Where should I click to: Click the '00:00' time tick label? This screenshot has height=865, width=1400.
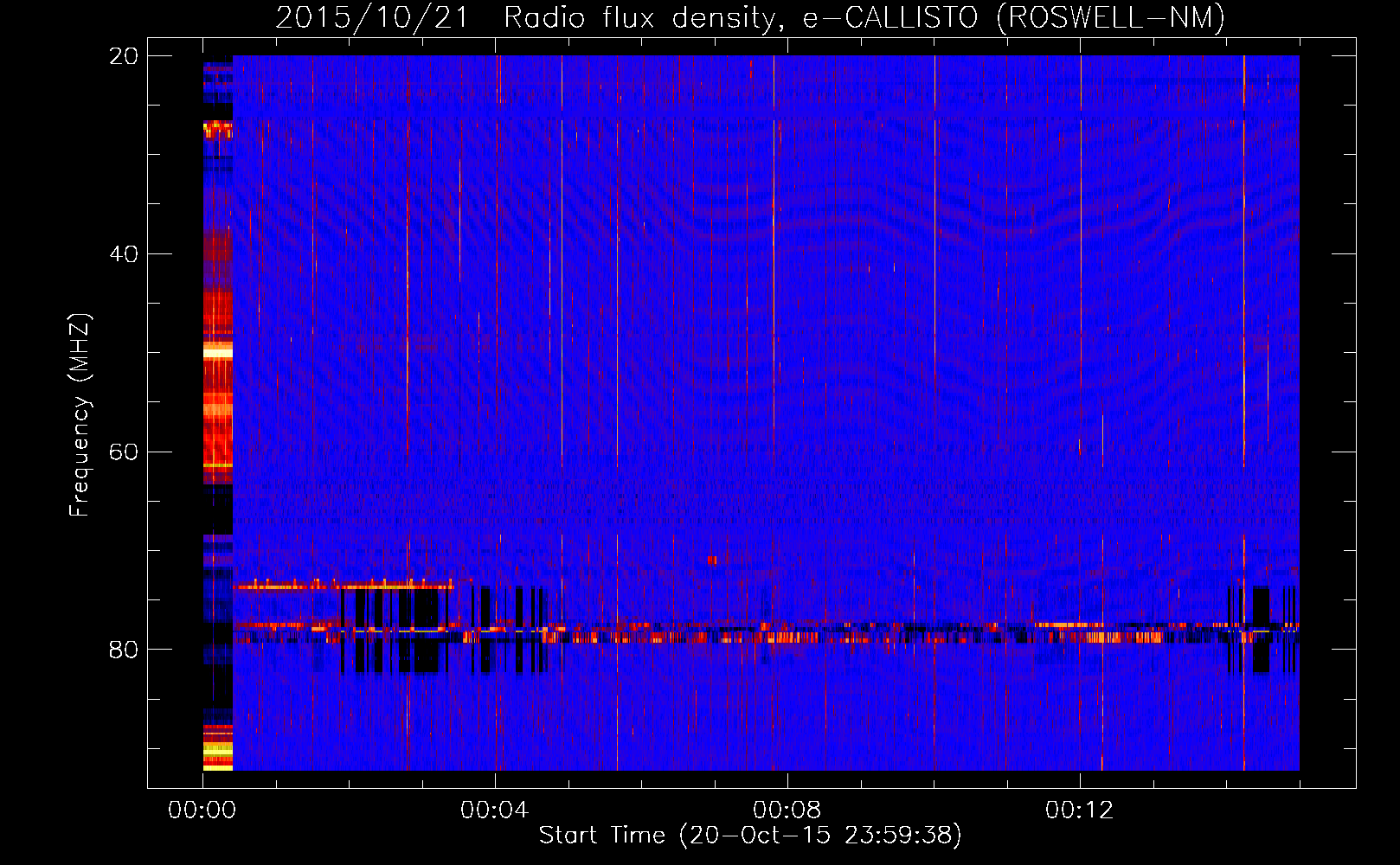[202, 811]
